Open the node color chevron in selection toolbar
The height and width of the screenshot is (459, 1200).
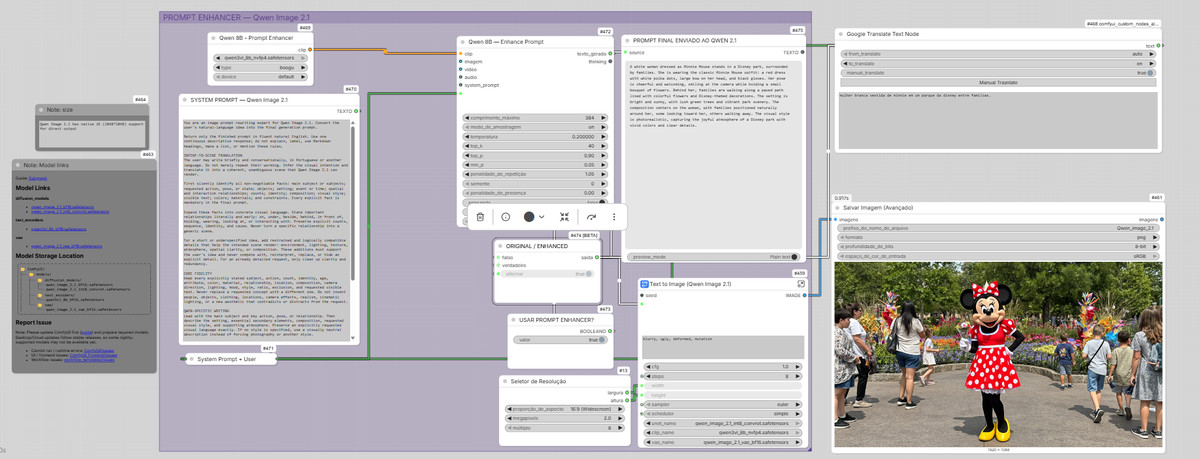point(541,217)
